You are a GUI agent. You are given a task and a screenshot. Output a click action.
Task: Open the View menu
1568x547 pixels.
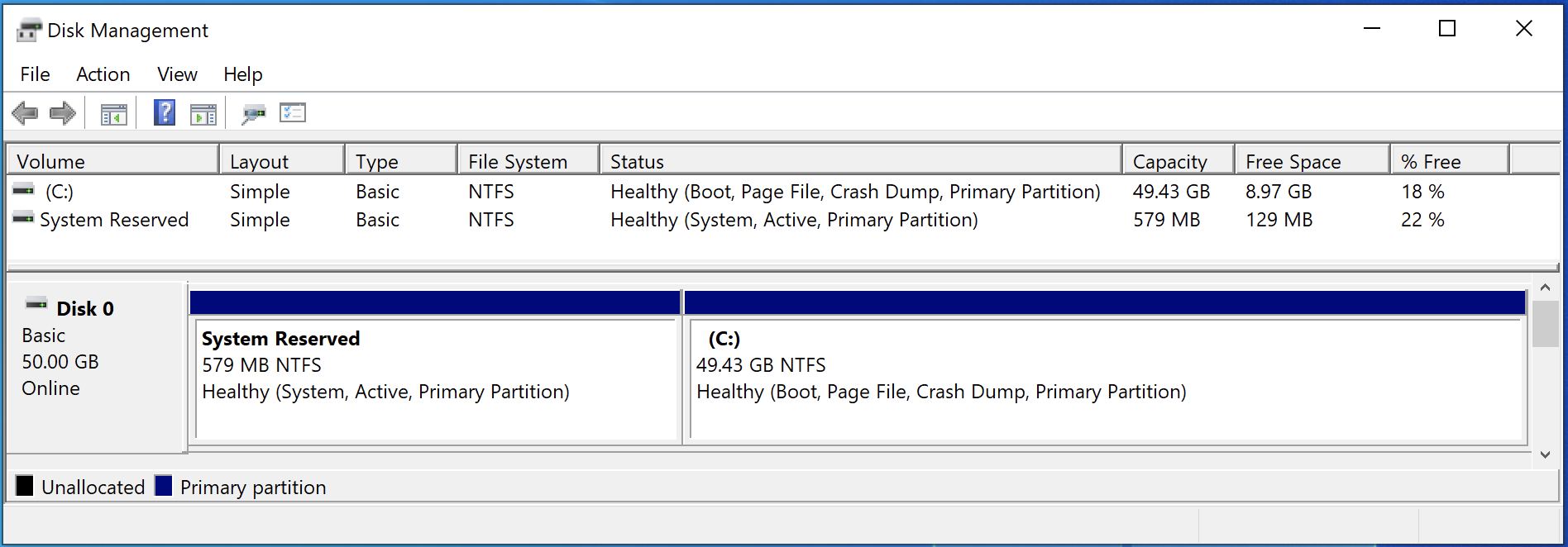pos(177,74)
